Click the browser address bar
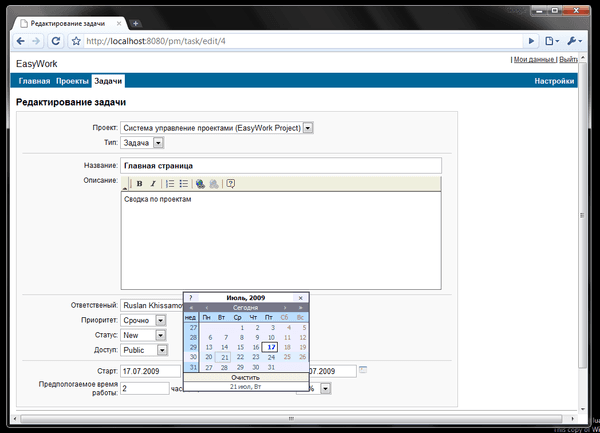600x433 pixels. coord(302,41)
